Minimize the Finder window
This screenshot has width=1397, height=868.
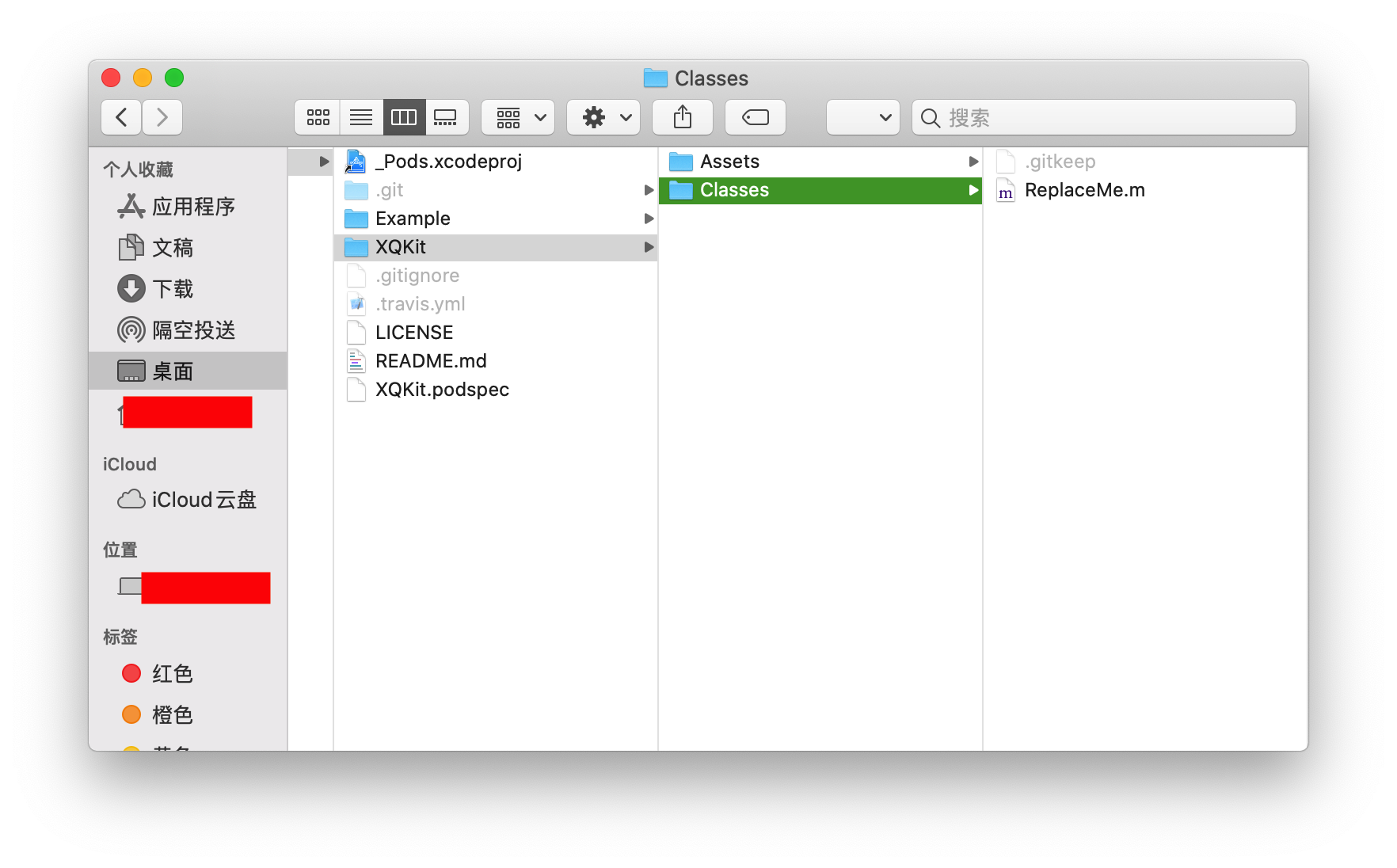143,78
